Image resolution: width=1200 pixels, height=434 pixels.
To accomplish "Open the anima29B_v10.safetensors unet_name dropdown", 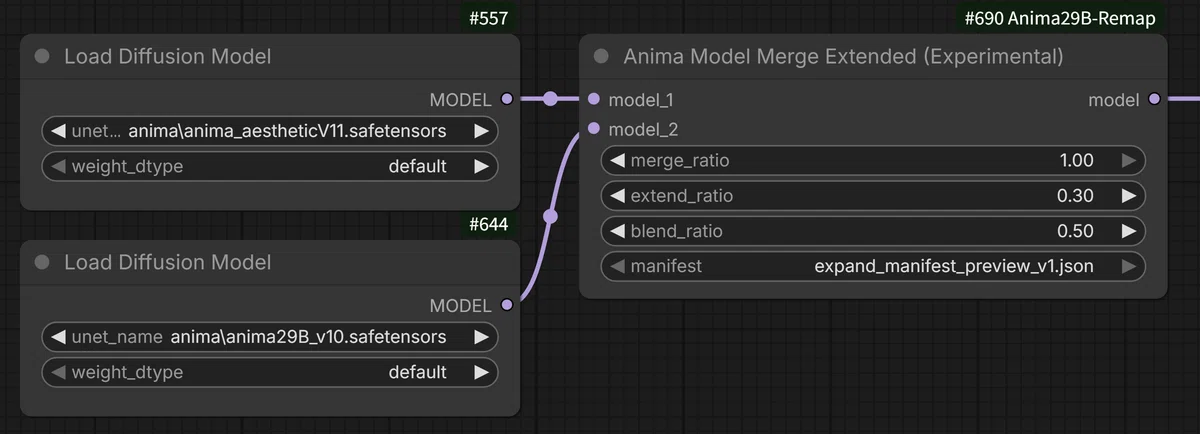I will pos(270,337).
